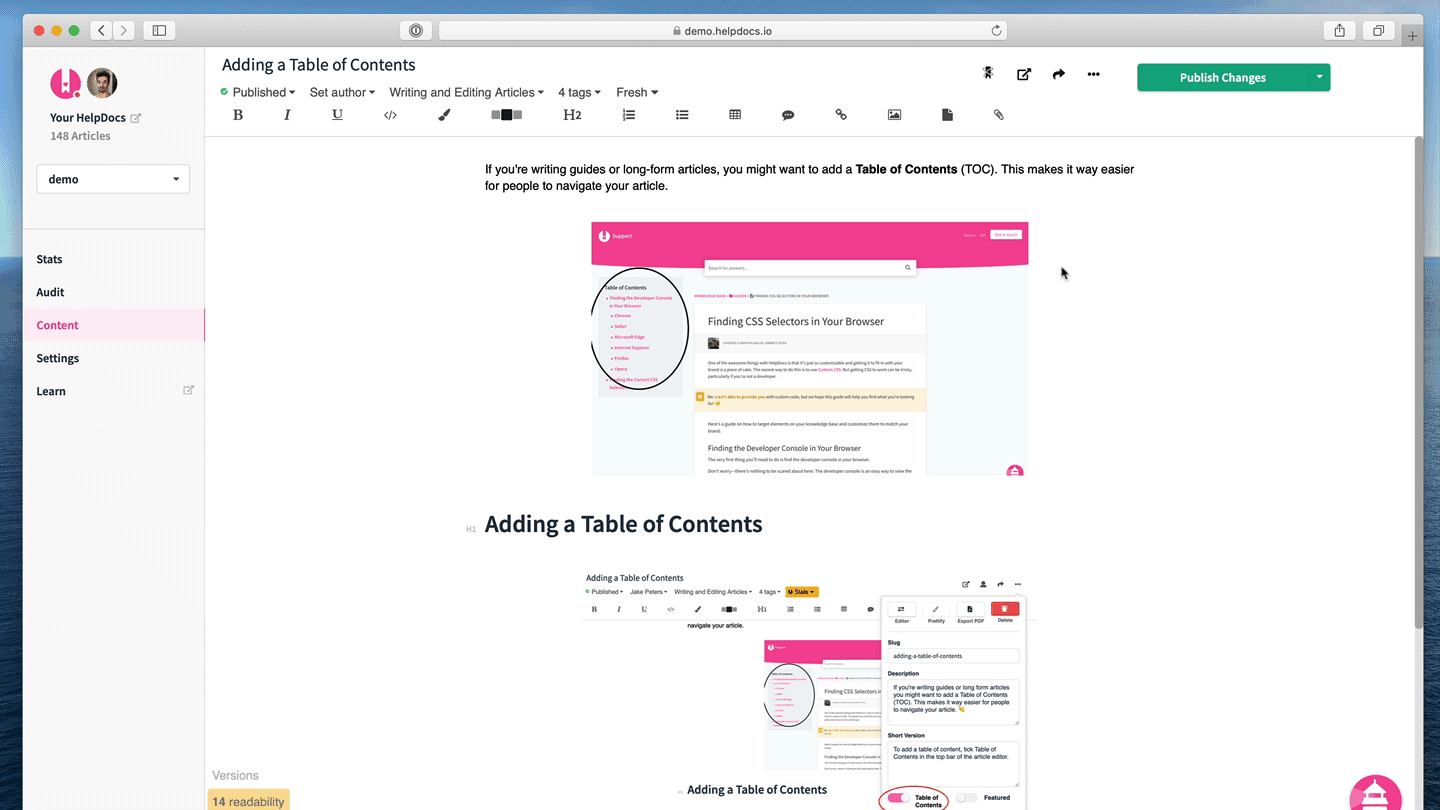Click Safari's address bar demo.helpdocs.io
1440x810 pixels.
pos(722,31)
